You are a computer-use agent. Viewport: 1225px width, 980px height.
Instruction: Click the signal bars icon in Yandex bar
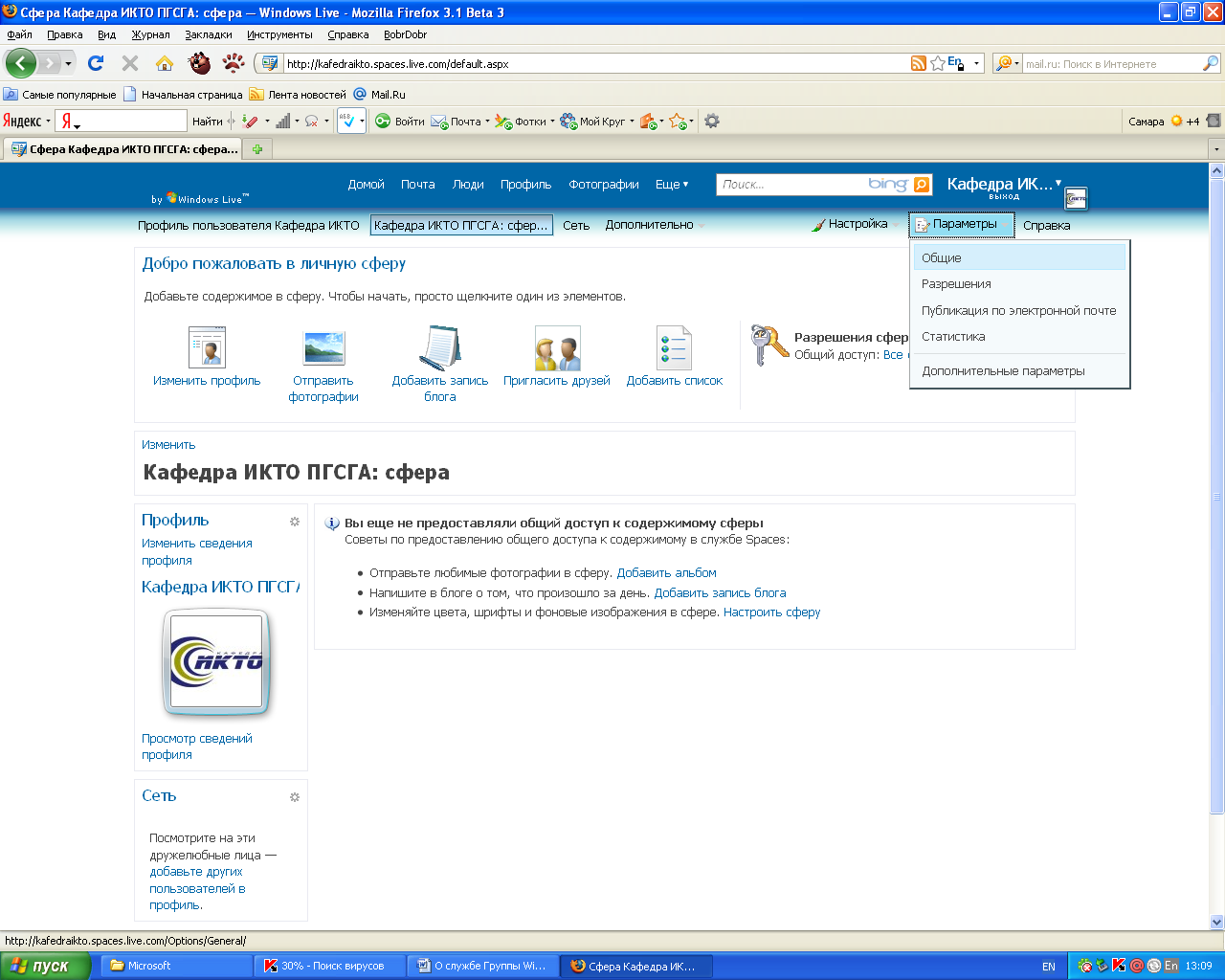pos(283,121)
